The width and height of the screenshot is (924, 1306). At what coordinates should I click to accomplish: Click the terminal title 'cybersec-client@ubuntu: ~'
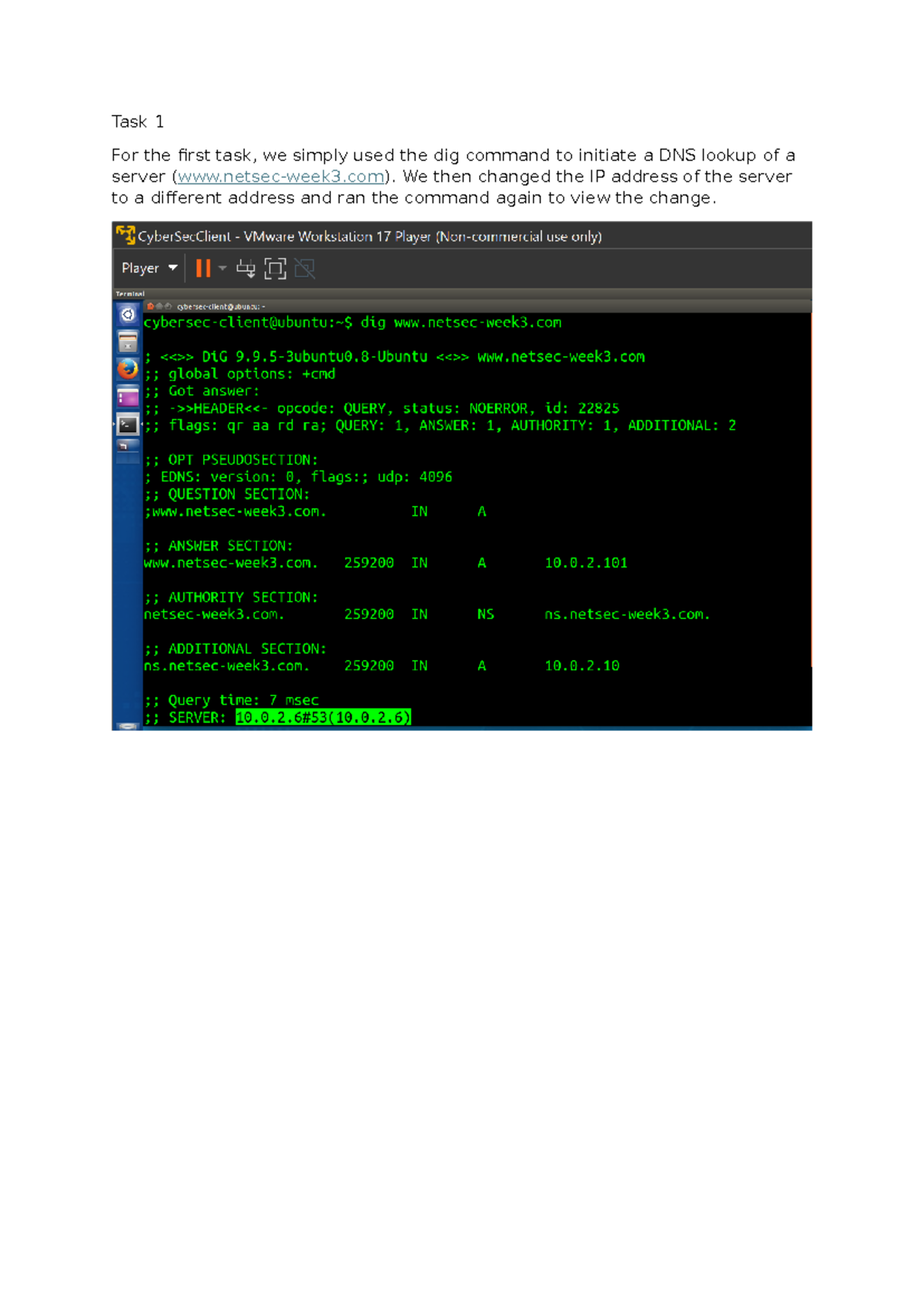pos(221,306)
